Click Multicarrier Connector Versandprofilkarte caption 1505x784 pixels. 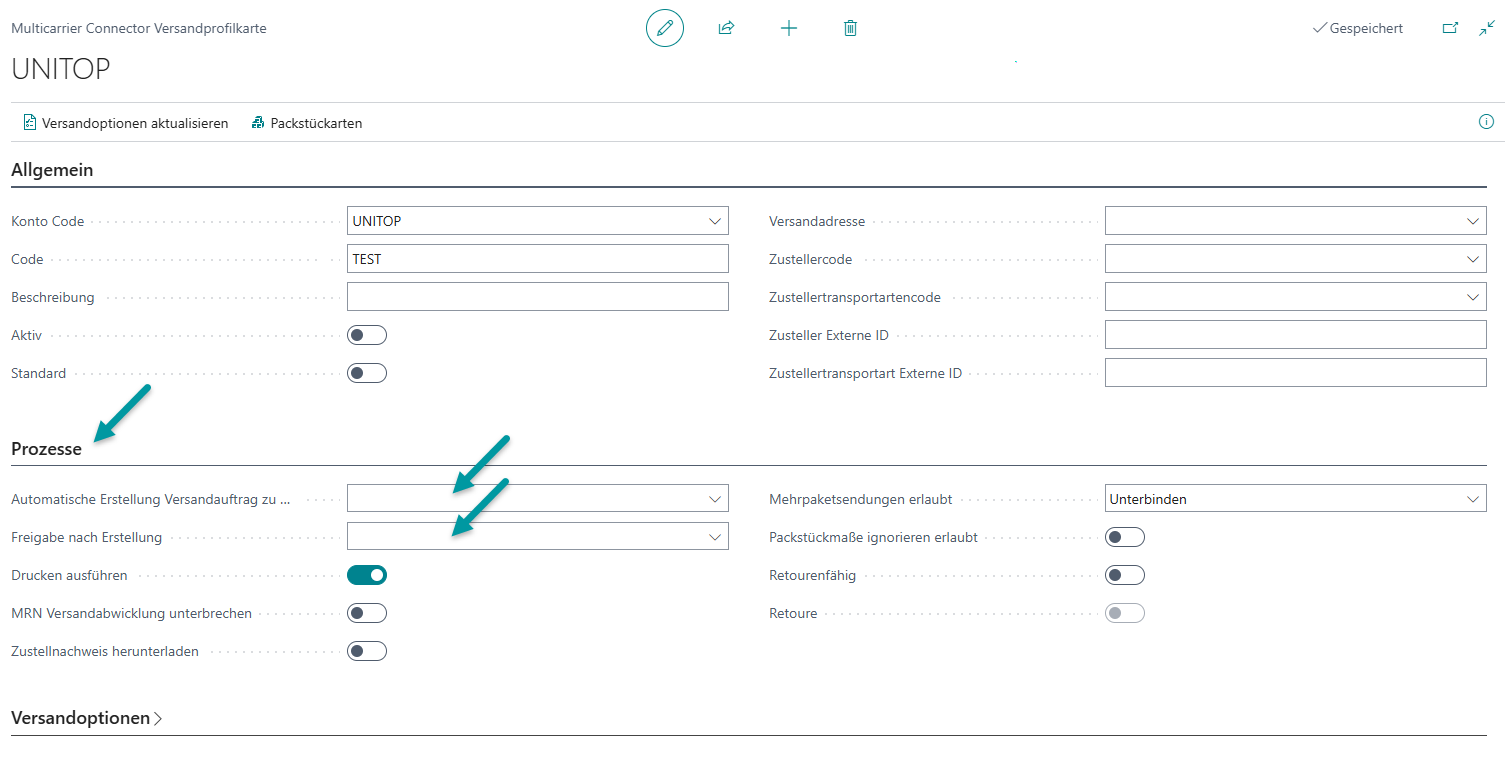click(139, 28)
